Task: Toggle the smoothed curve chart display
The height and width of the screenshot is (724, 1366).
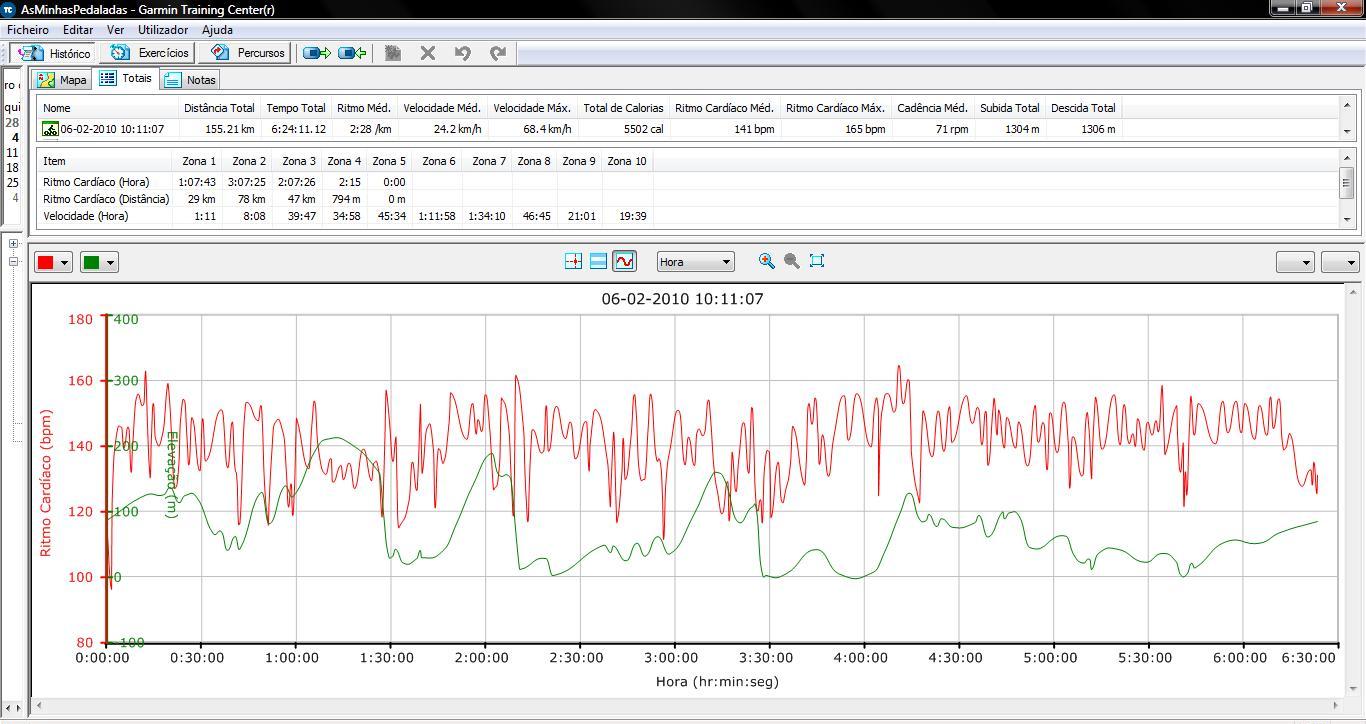Action: (623, 261)
